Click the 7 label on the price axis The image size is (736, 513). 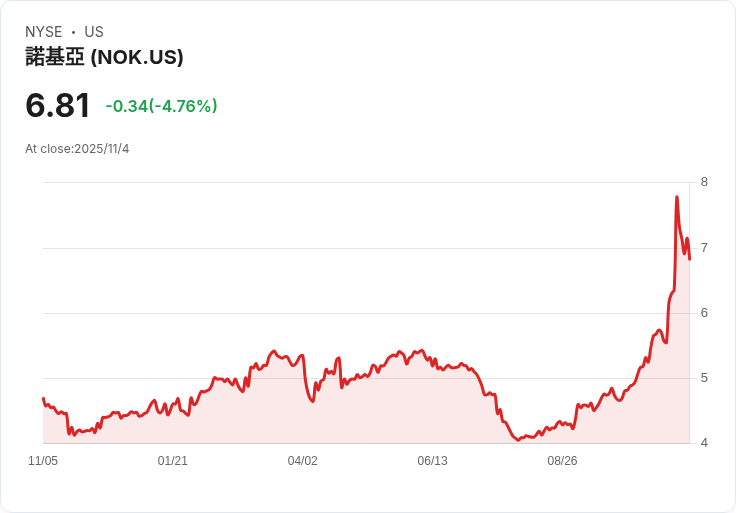pos(704,247)
